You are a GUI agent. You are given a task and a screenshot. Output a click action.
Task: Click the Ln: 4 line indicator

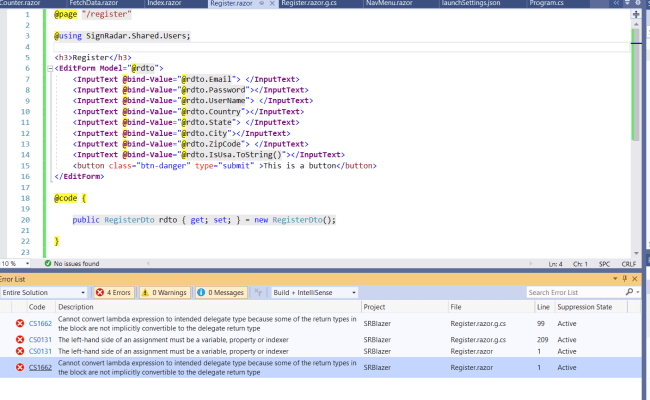pyautogui.click(x=555, y=264)
